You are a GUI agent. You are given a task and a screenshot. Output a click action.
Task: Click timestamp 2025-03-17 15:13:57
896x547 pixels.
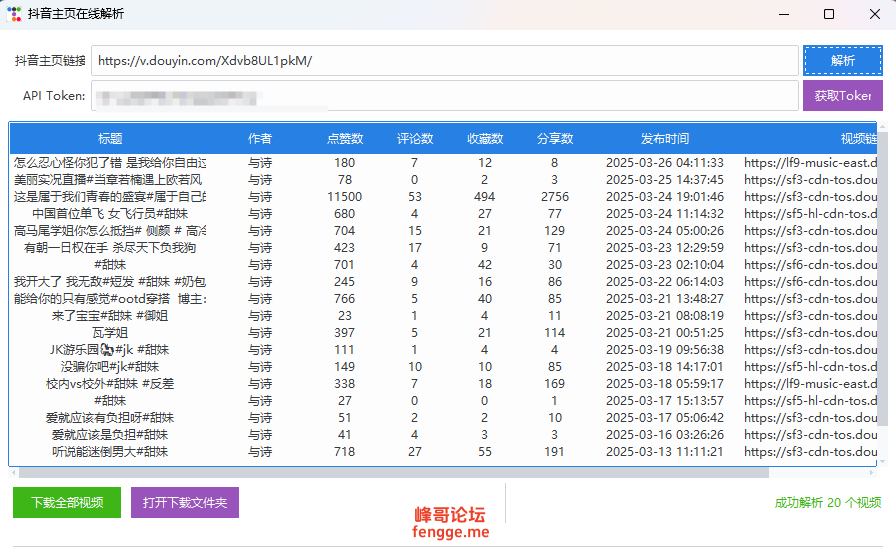coord(665,401)
